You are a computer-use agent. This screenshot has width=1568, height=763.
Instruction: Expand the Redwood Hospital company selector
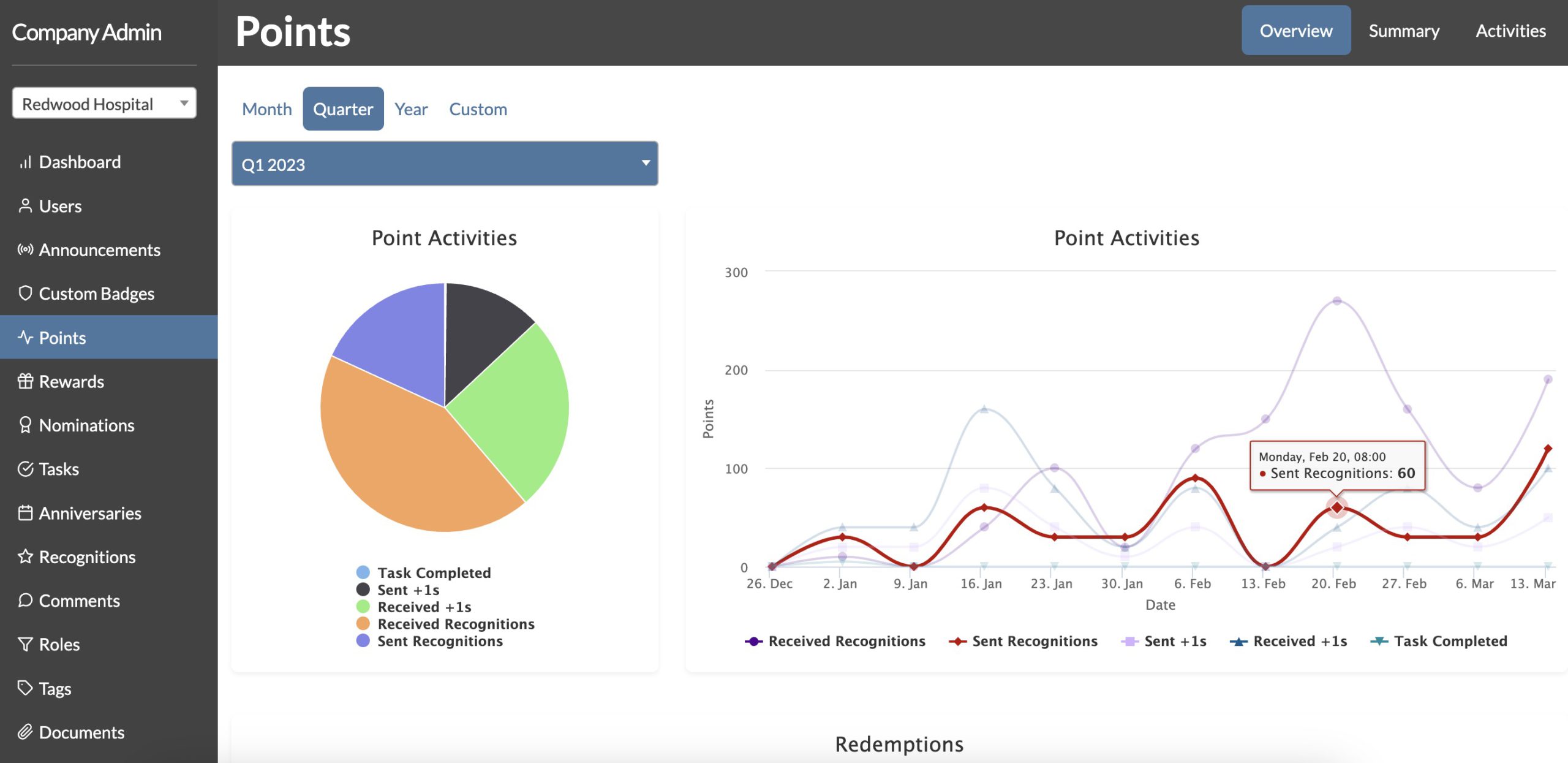coord(104,104)
